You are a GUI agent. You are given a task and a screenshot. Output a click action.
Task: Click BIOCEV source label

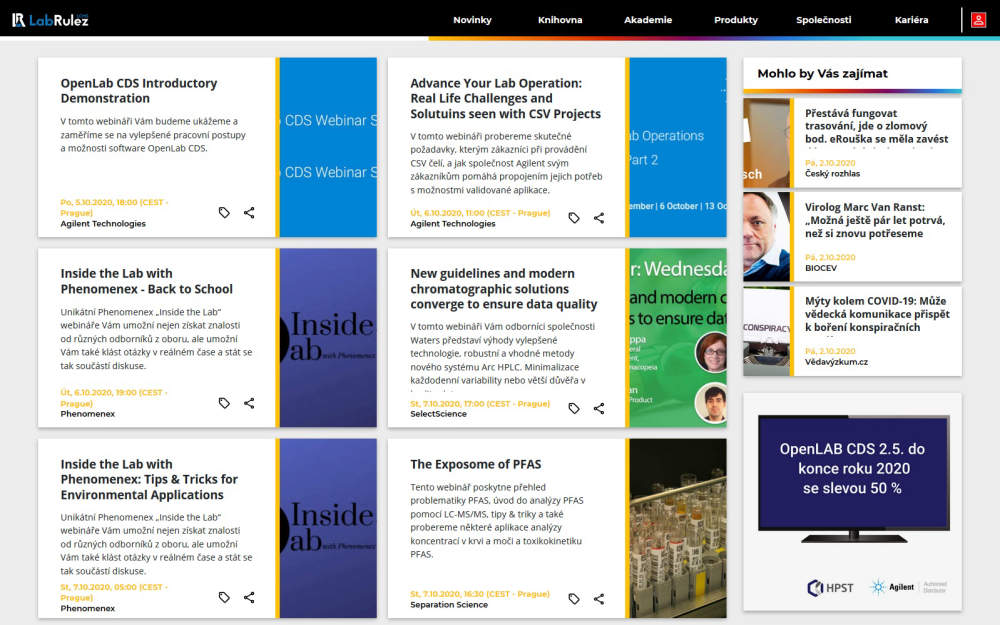click(x=820, y=268)
